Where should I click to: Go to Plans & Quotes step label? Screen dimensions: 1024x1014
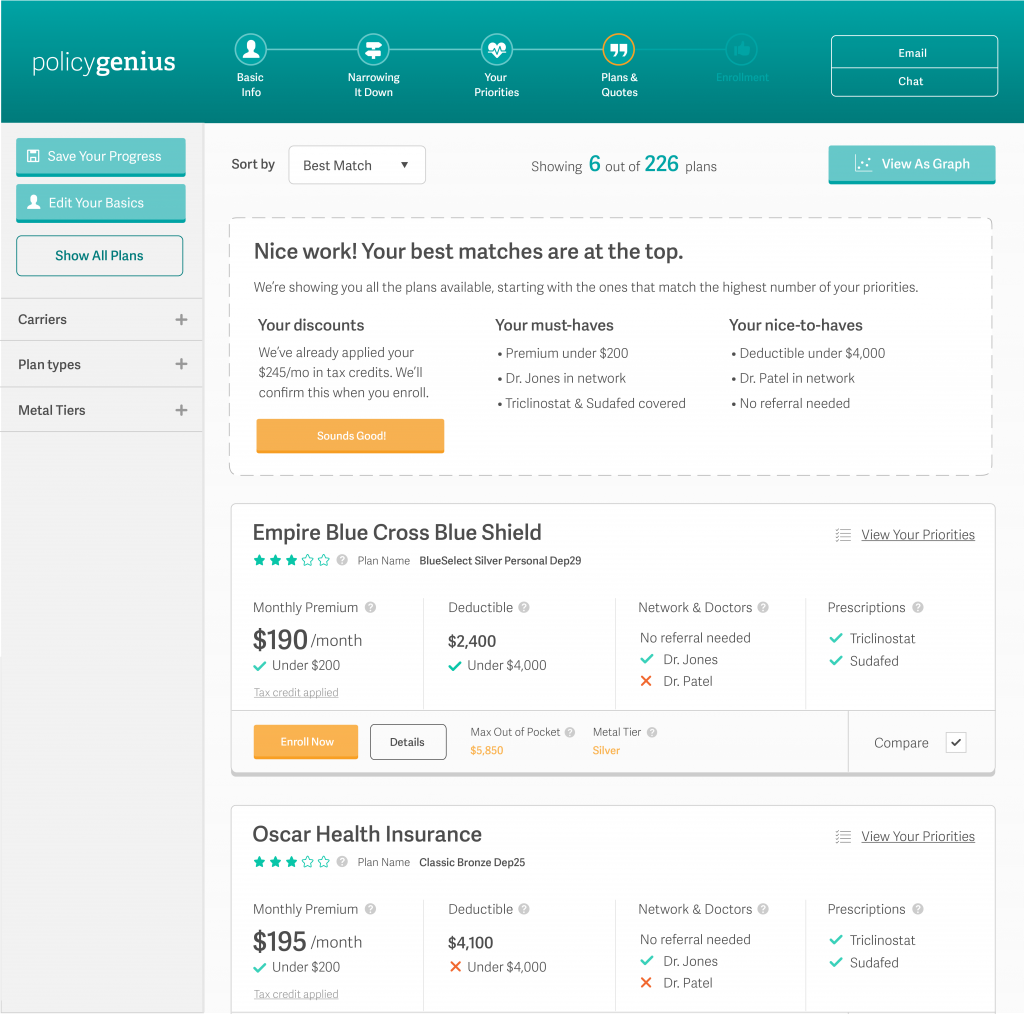619,85
